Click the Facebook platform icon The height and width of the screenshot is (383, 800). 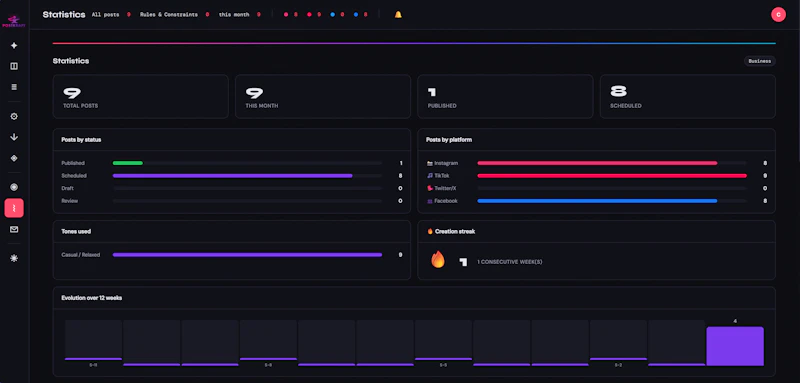pyautogui.click(x=430, y=201)
